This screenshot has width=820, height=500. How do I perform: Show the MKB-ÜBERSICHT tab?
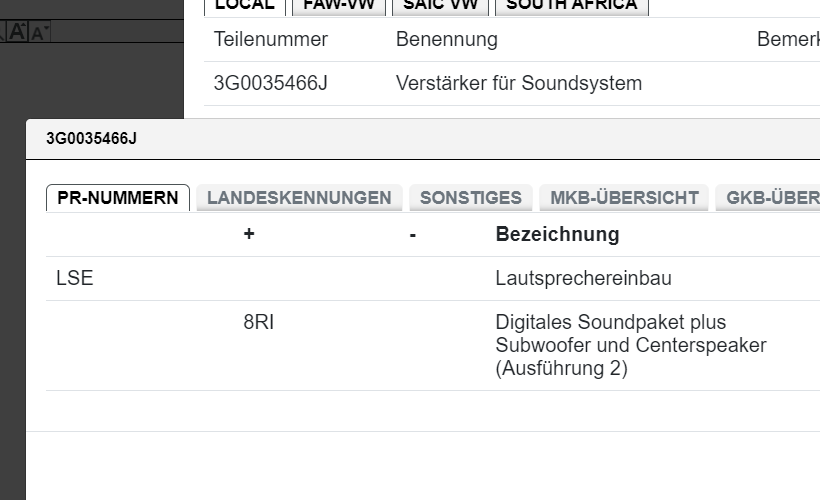(624, 198)
